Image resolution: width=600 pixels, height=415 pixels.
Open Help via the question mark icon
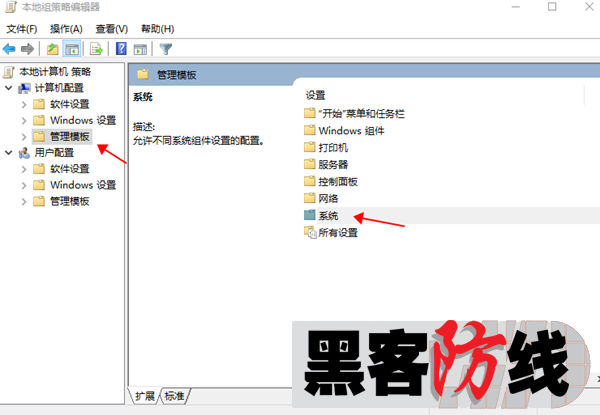pos(121,49)
